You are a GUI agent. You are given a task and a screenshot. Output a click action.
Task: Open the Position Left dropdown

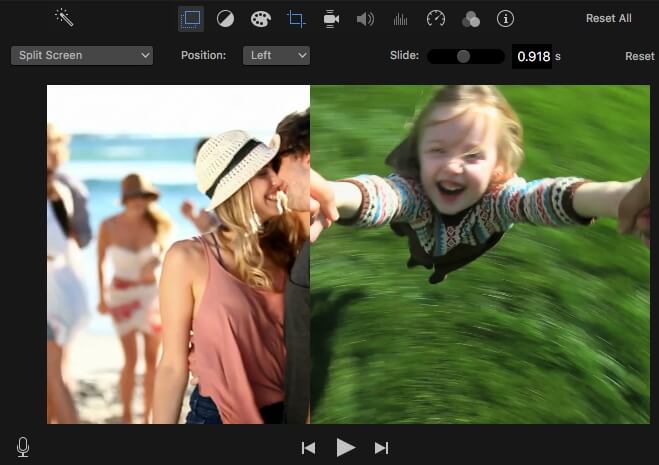pos(276,55)
